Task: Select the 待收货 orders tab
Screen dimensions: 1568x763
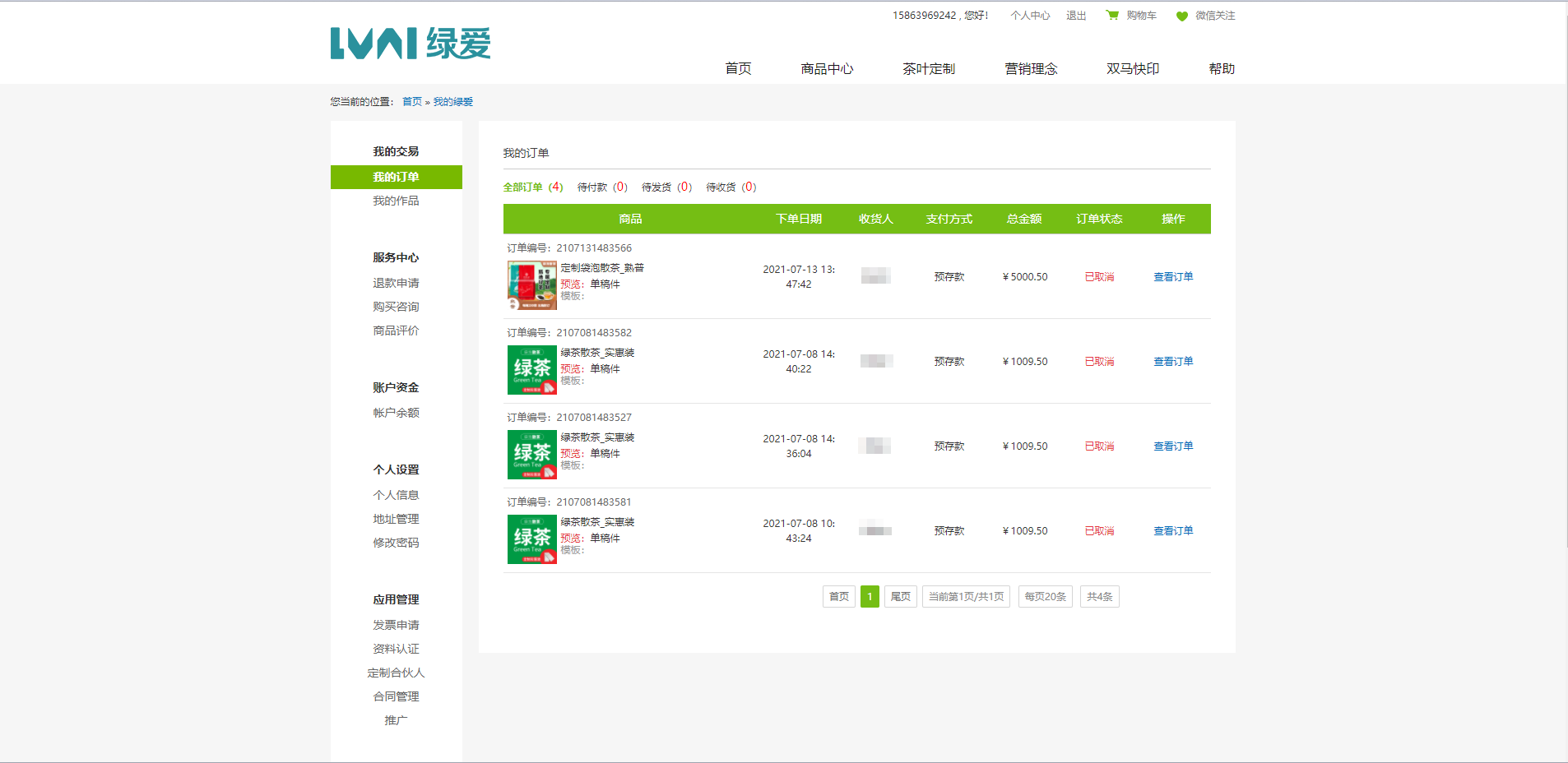Action: pyautogui.click(x=730, y=187)
